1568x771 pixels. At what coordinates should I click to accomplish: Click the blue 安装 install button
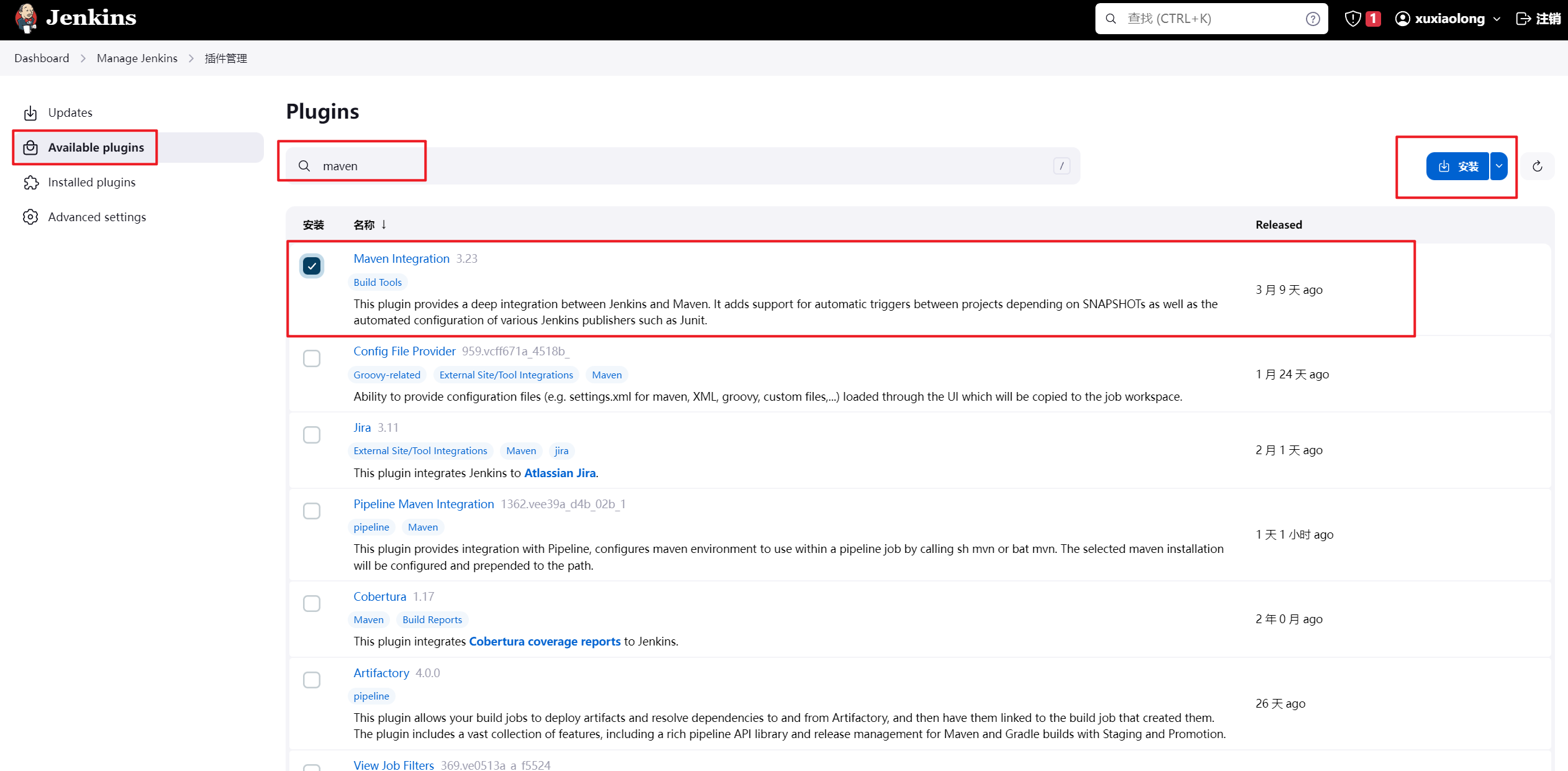click(x=1457, y=166)
